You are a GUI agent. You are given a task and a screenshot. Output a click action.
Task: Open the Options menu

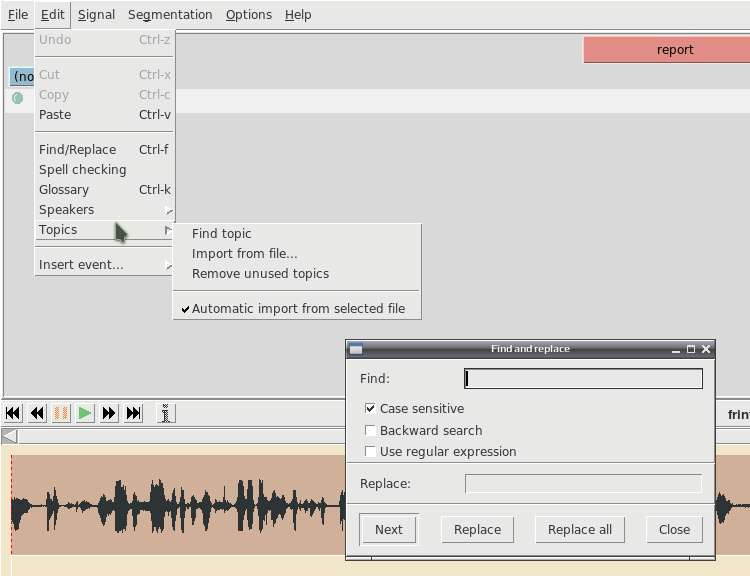click(x=249, y=15)
